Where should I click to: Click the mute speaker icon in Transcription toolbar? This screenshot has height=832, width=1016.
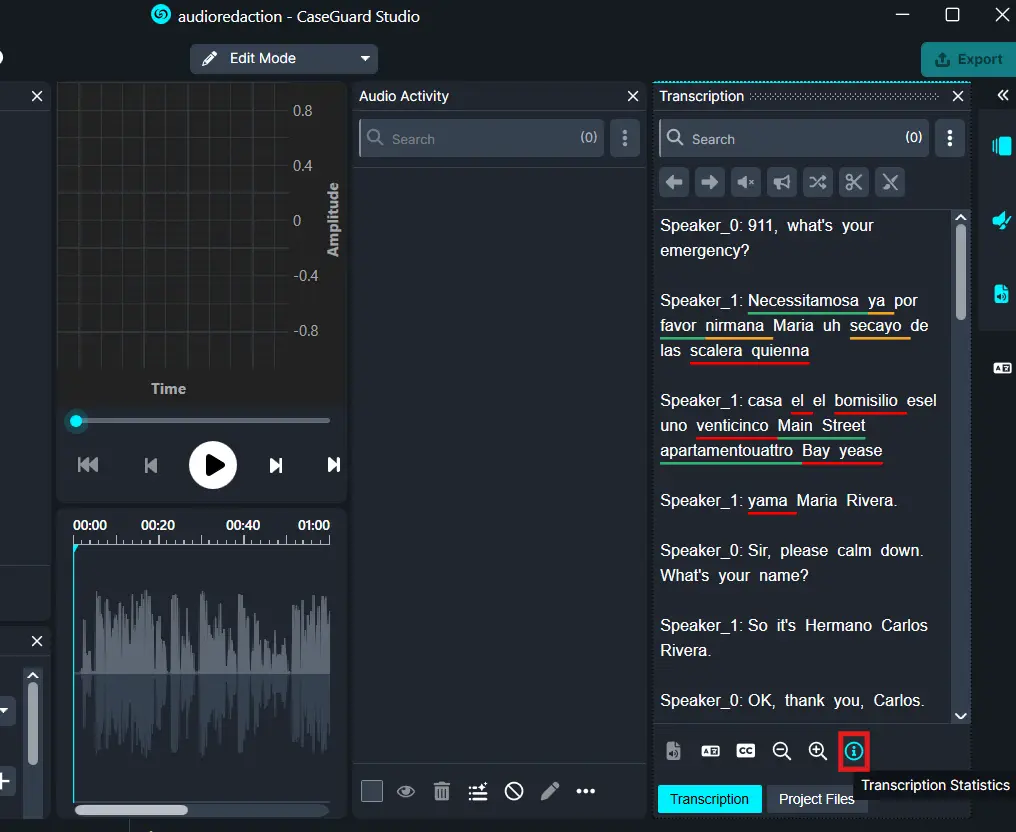(746, 182)
